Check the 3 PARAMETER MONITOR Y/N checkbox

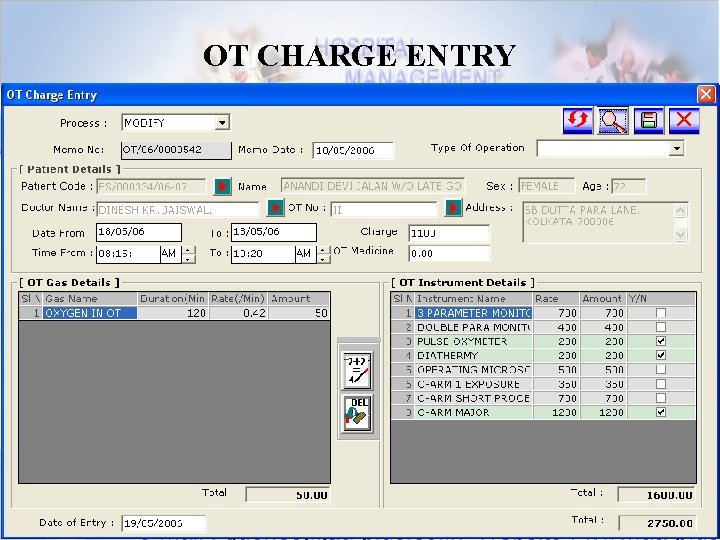pos(660,313)
